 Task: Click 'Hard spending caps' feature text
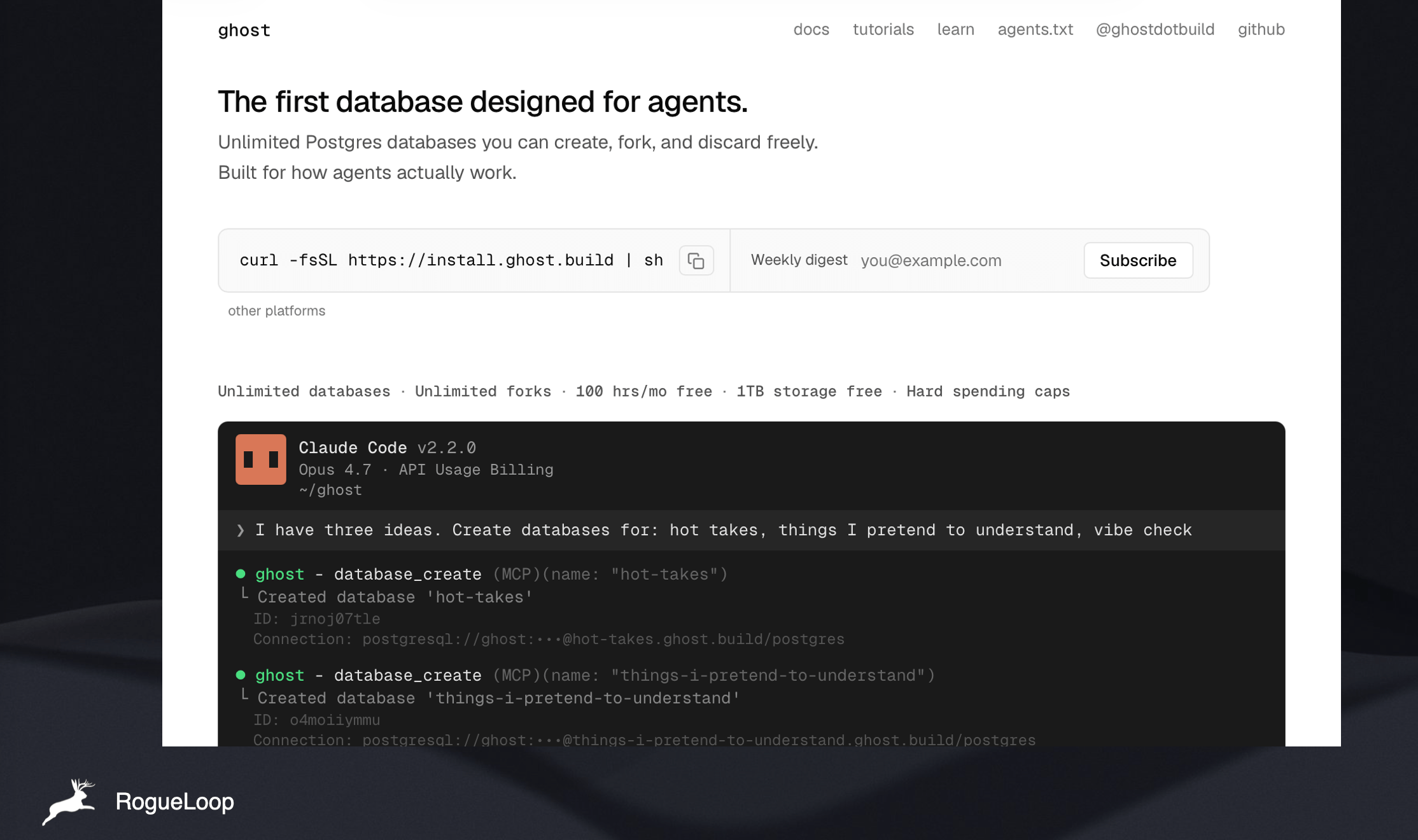[x=988, y=391]
